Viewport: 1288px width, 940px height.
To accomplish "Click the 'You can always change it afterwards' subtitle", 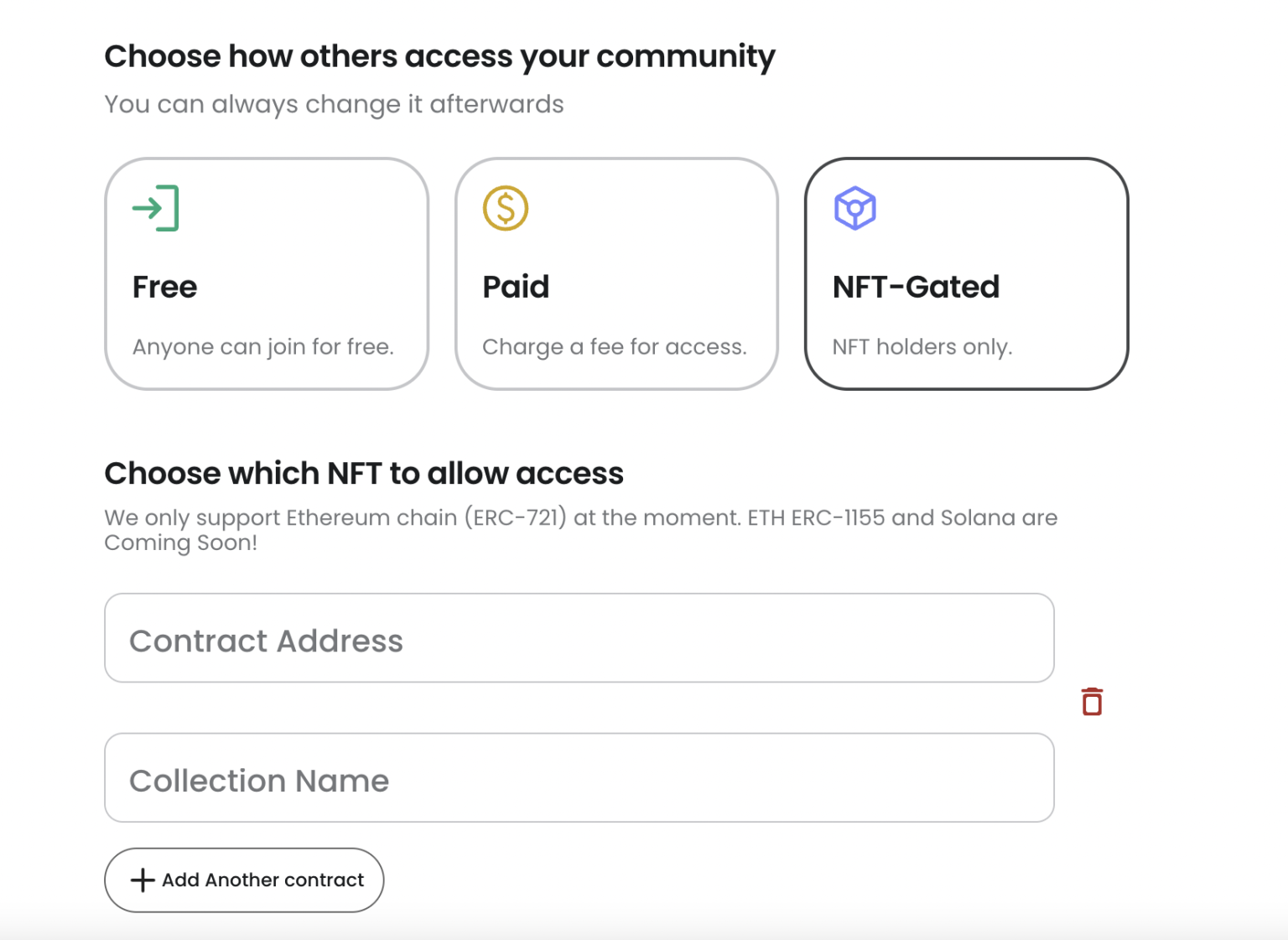I will (334, 104).
